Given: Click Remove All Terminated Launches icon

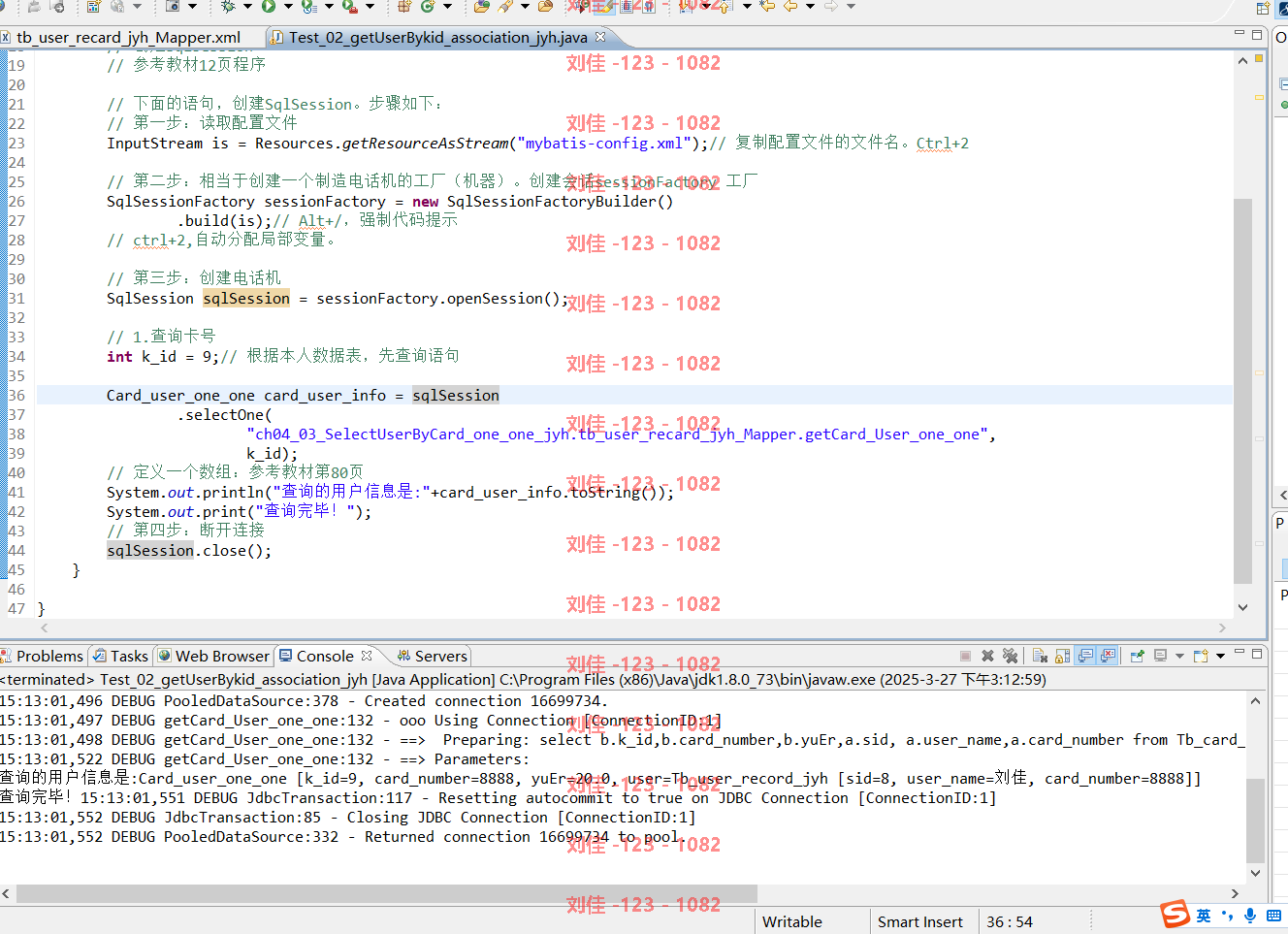Looking at the screenshot, I should coord(1010,656).
